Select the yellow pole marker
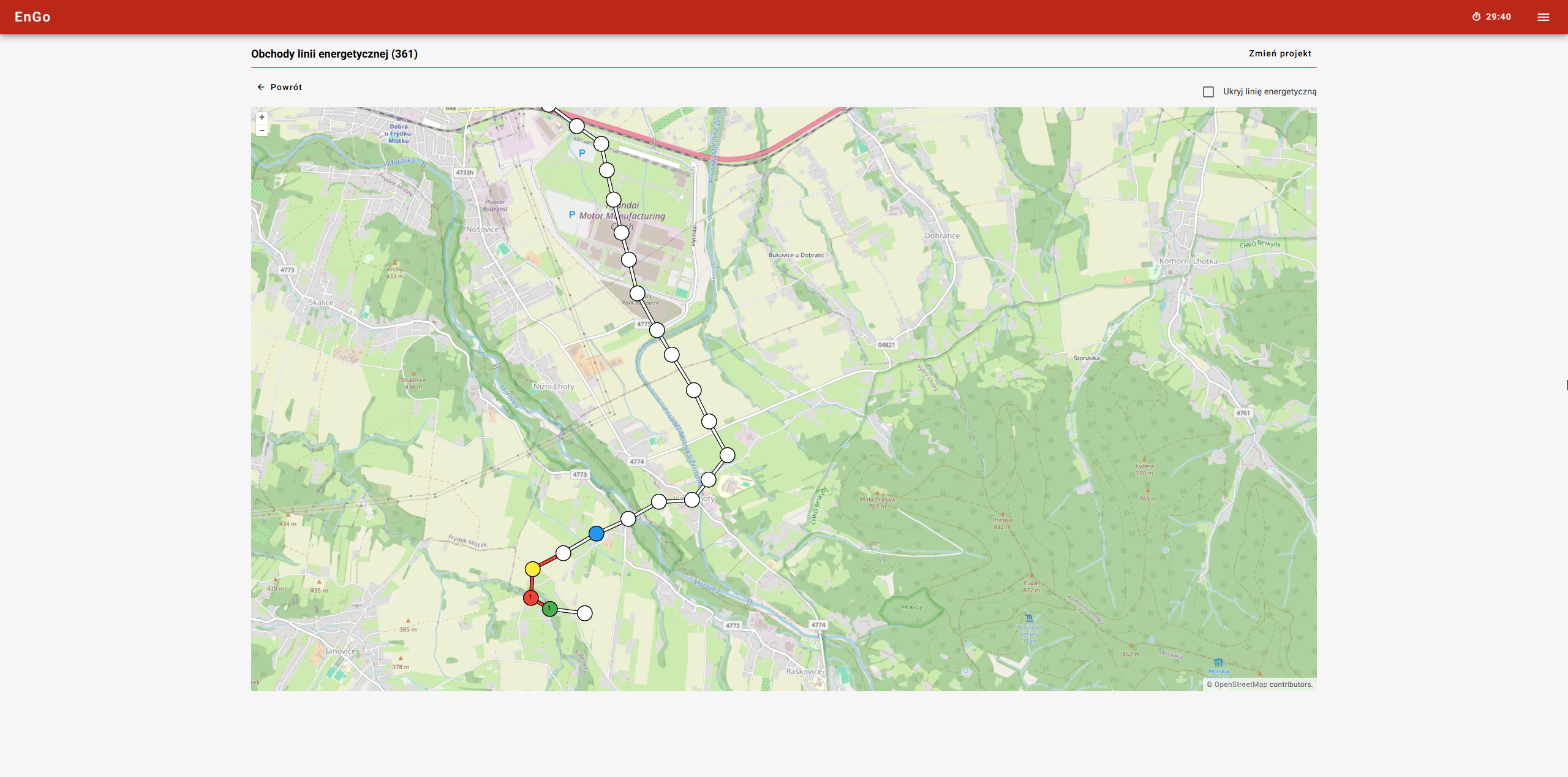 (532, 569)
